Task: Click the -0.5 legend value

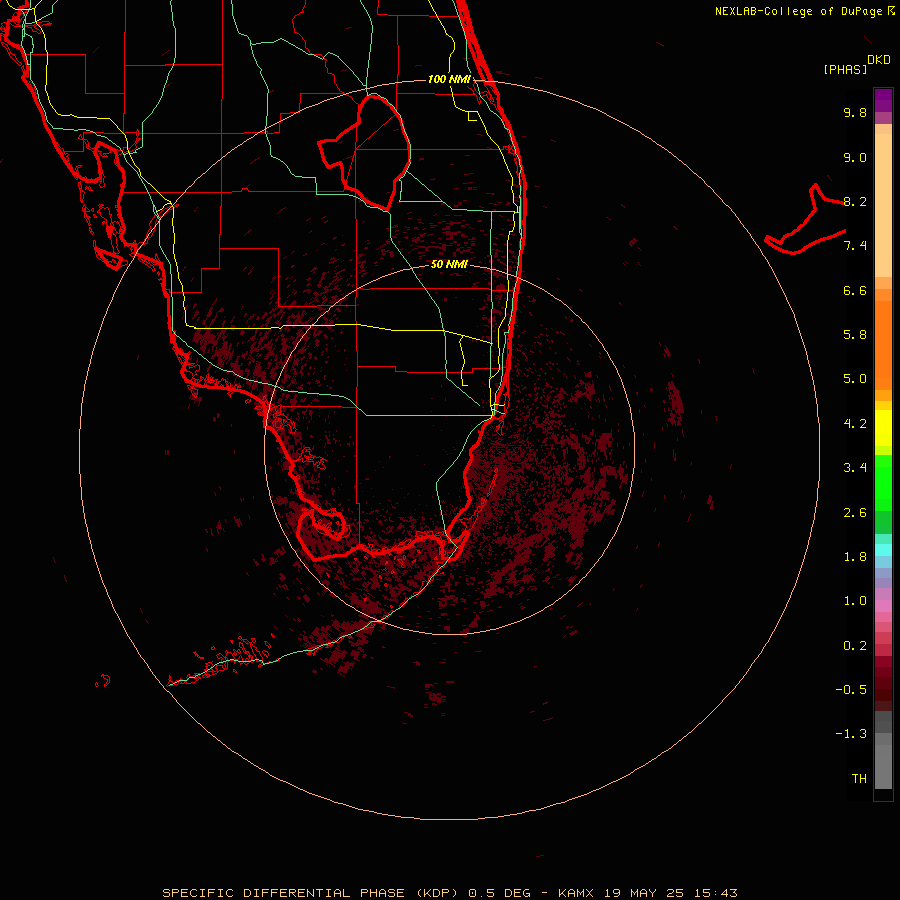Action: tap(851, 690)
